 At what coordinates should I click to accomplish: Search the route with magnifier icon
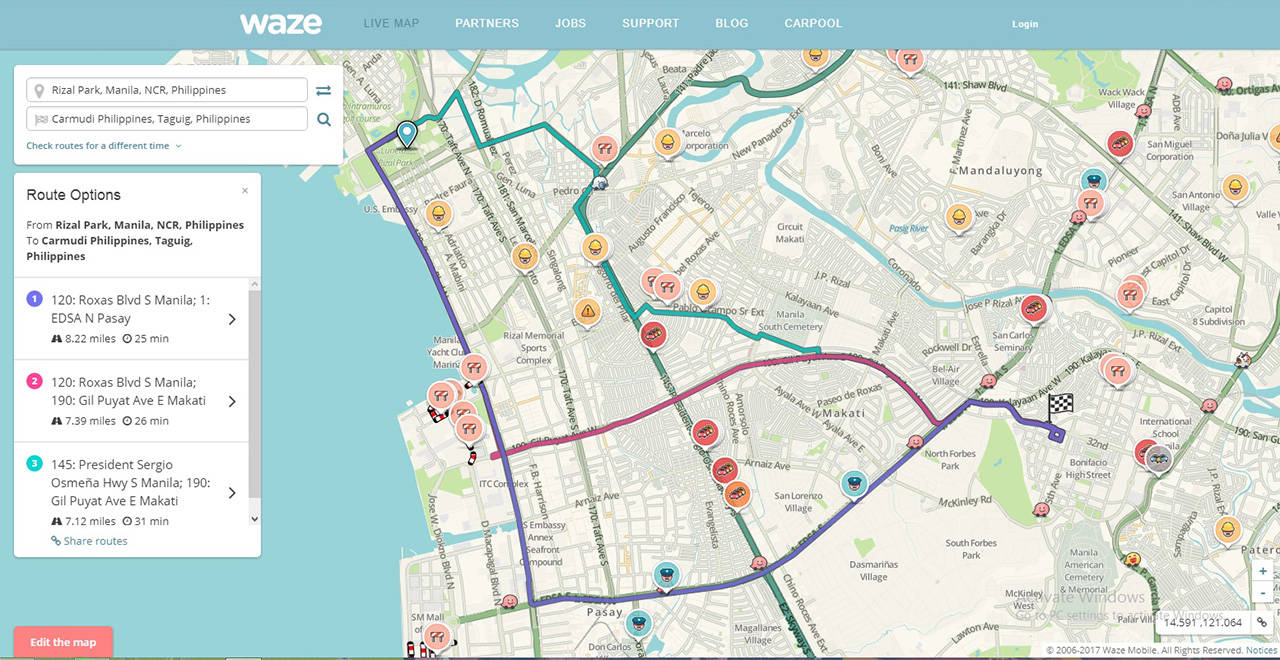[323, 119]
